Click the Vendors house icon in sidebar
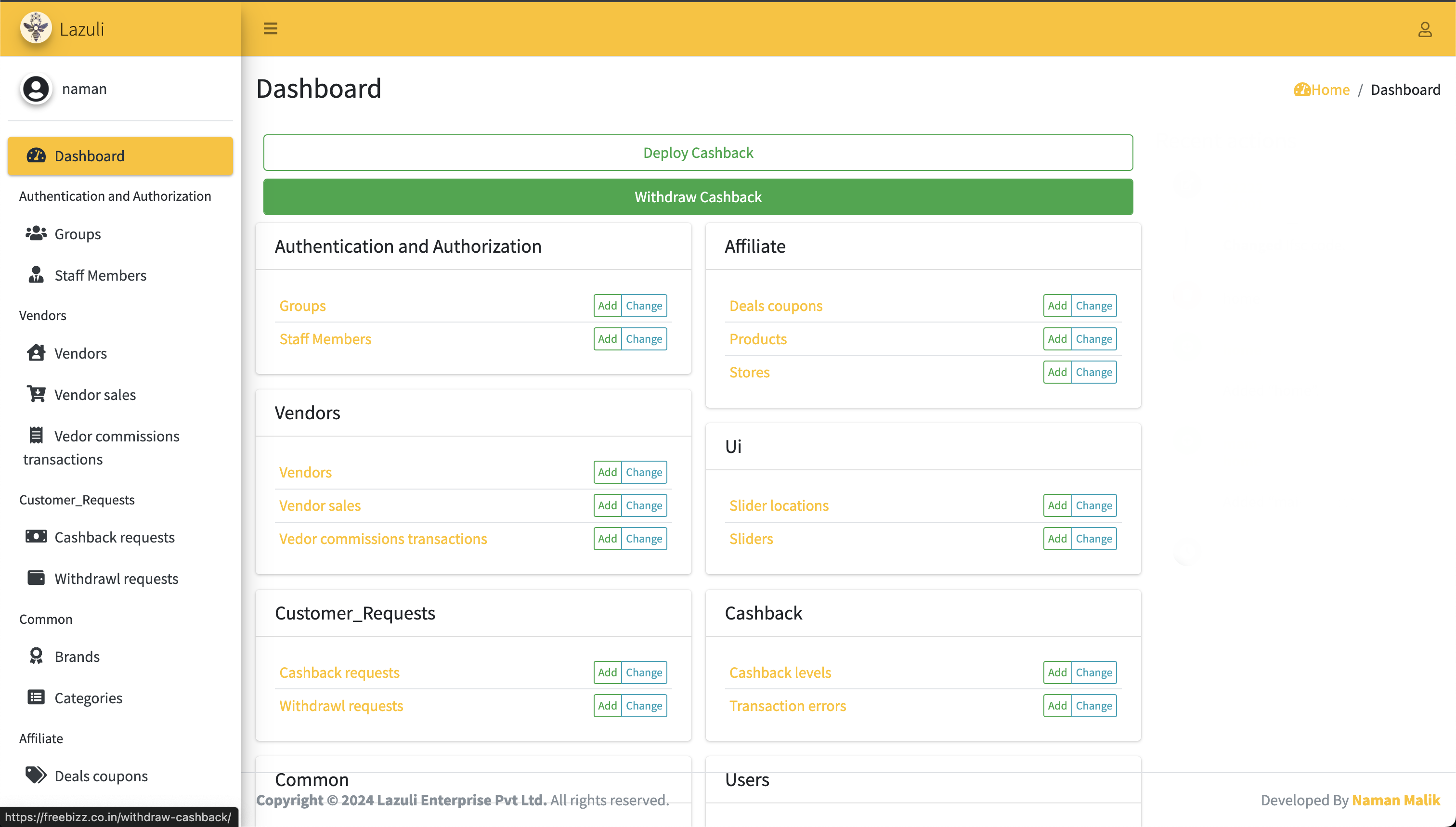 tap(37, 352)
